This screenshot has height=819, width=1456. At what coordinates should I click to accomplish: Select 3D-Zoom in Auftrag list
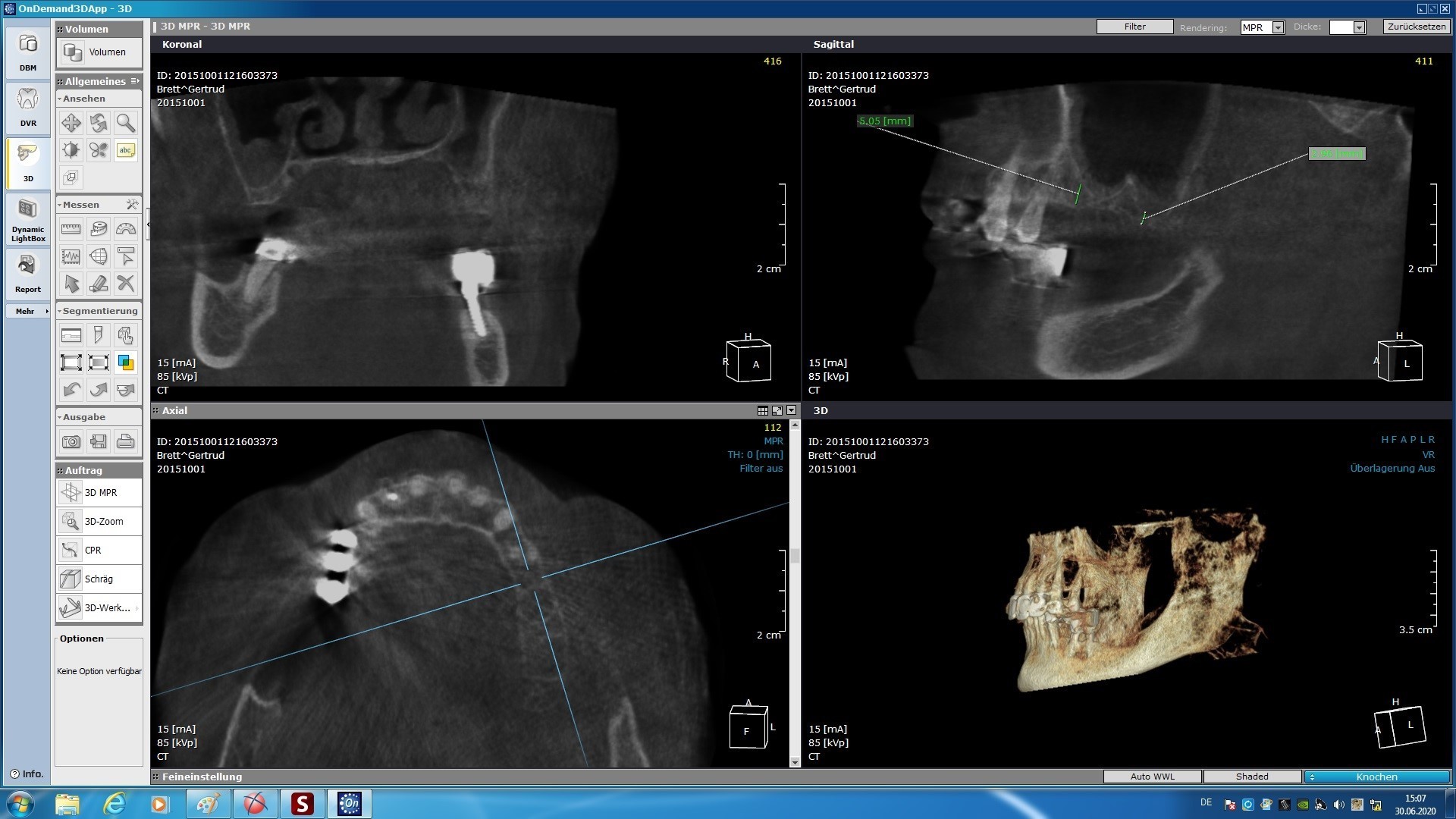click(99, 522)
